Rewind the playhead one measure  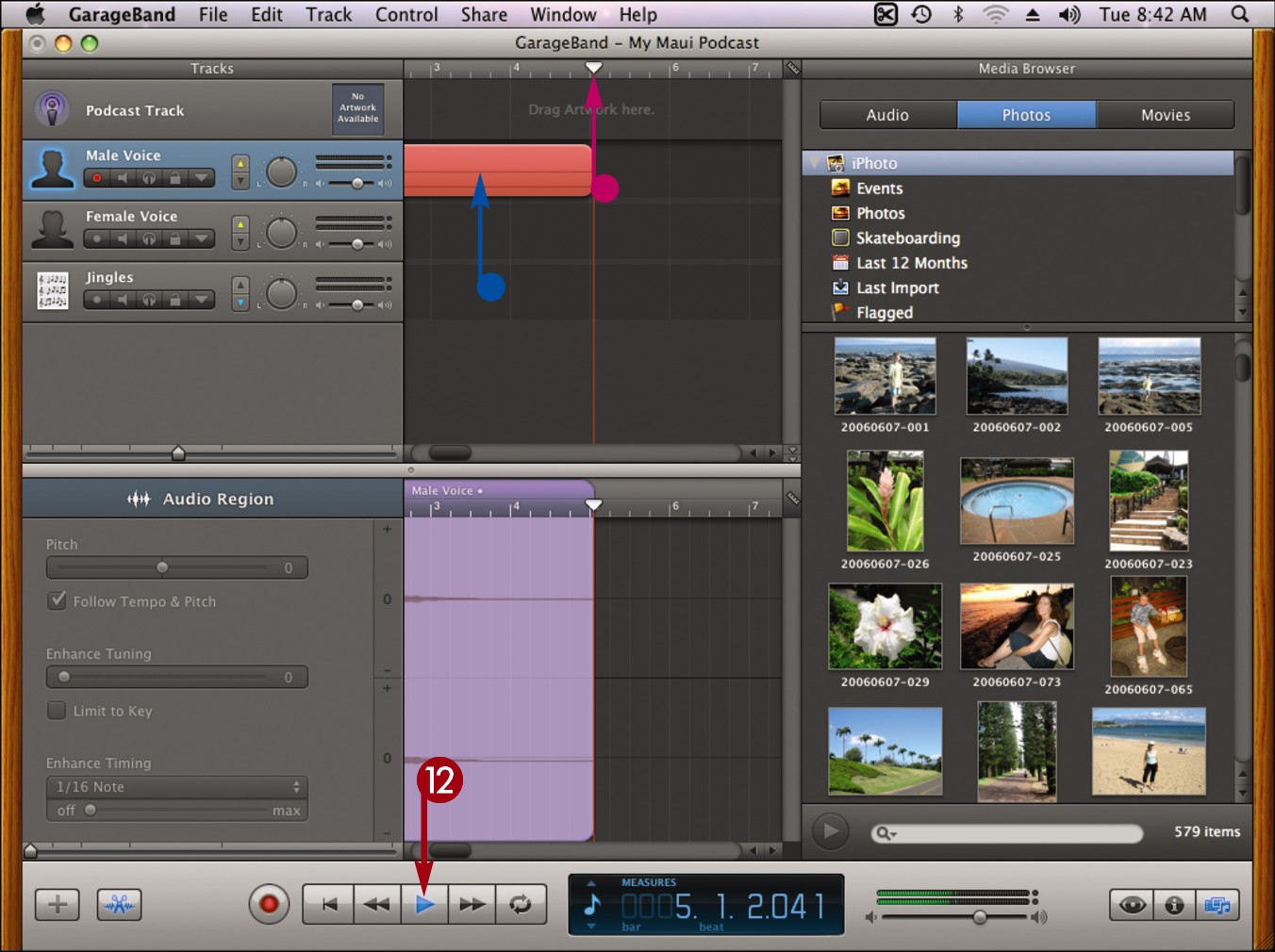click(376, 905)
